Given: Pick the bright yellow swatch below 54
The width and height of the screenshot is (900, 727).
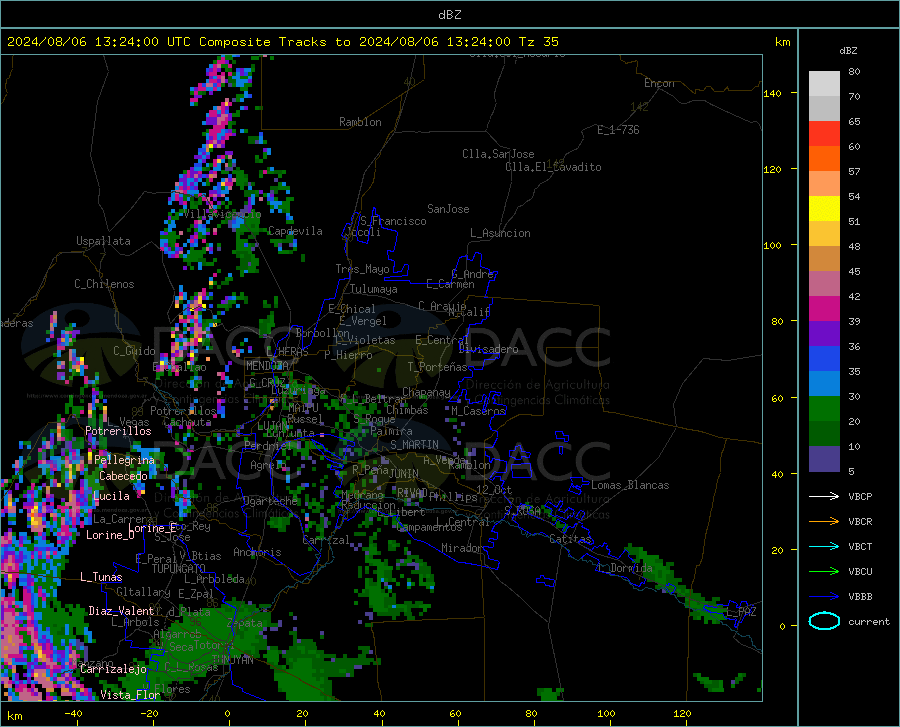Looking at the screenshot, I should 824,209.
